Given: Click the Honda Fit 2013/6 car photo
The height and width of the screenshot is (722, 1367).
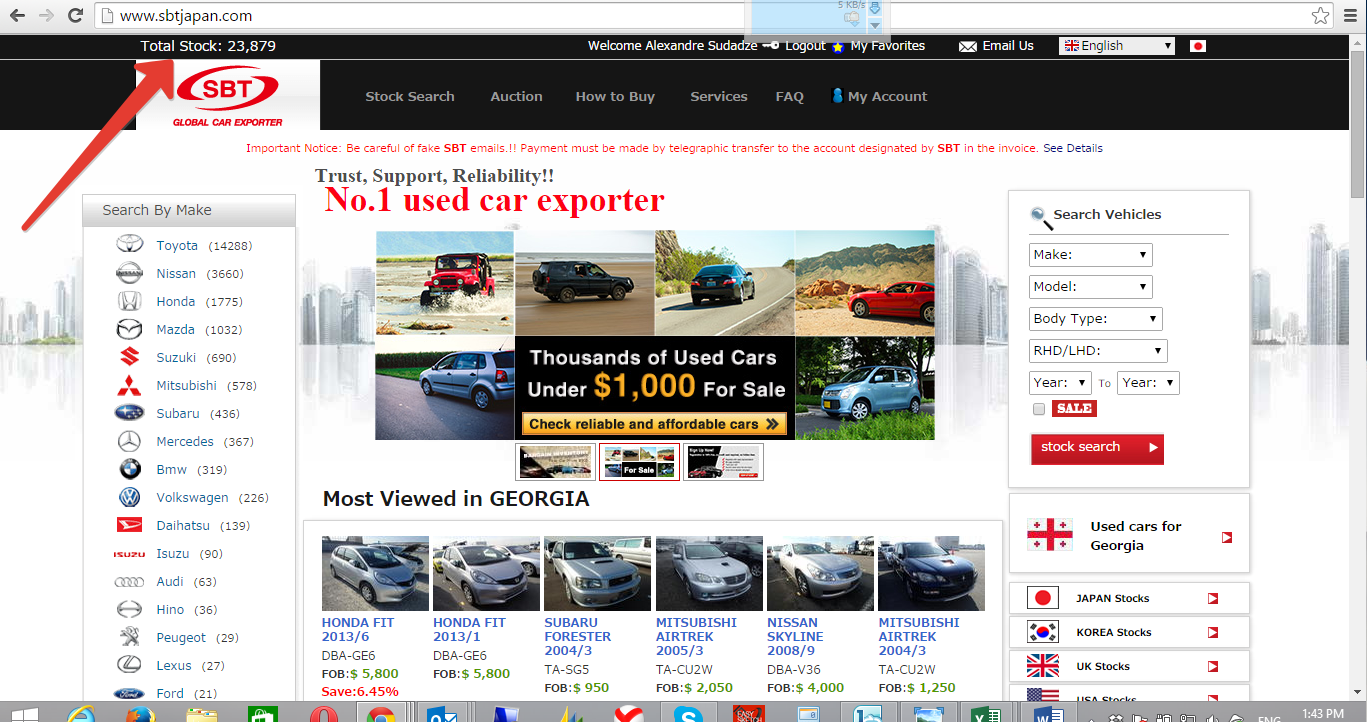Looking at the screenshot, I should [375, 574].
